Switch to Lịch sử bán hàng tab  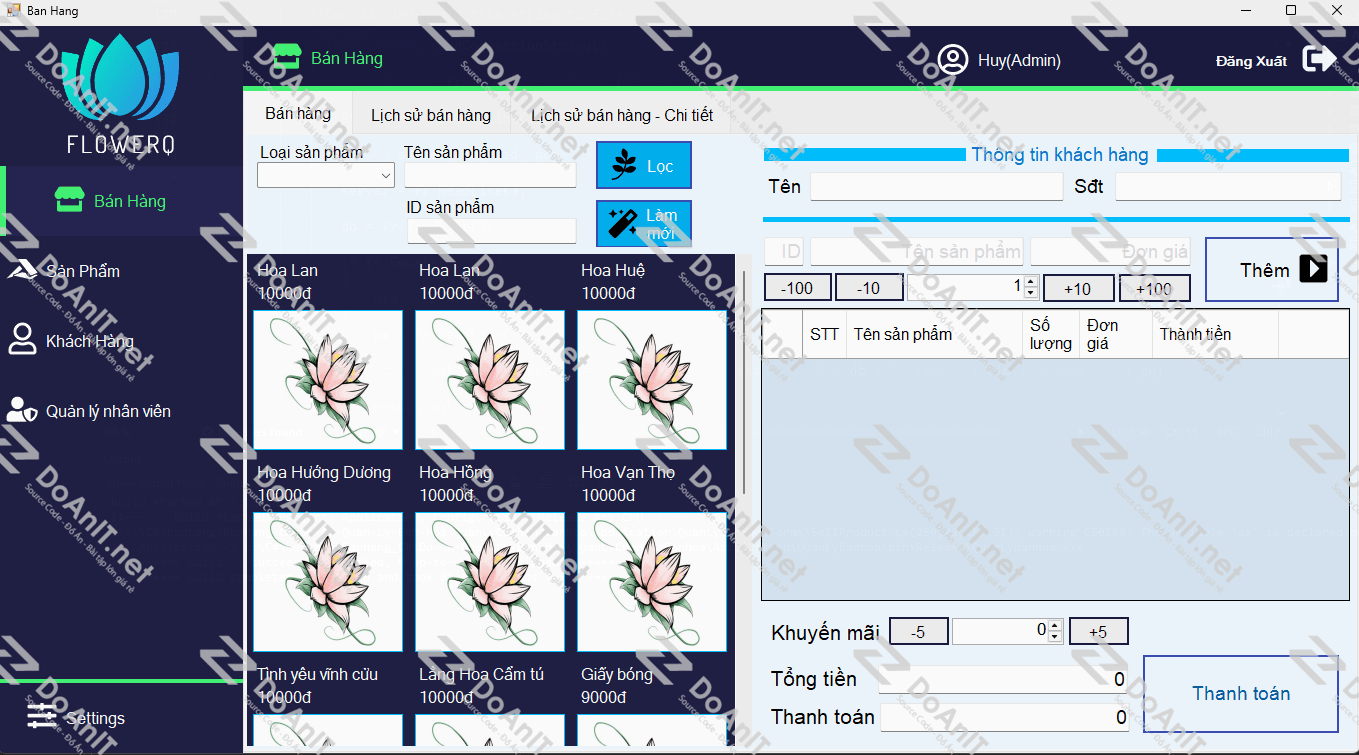click(x=431, y=115)
